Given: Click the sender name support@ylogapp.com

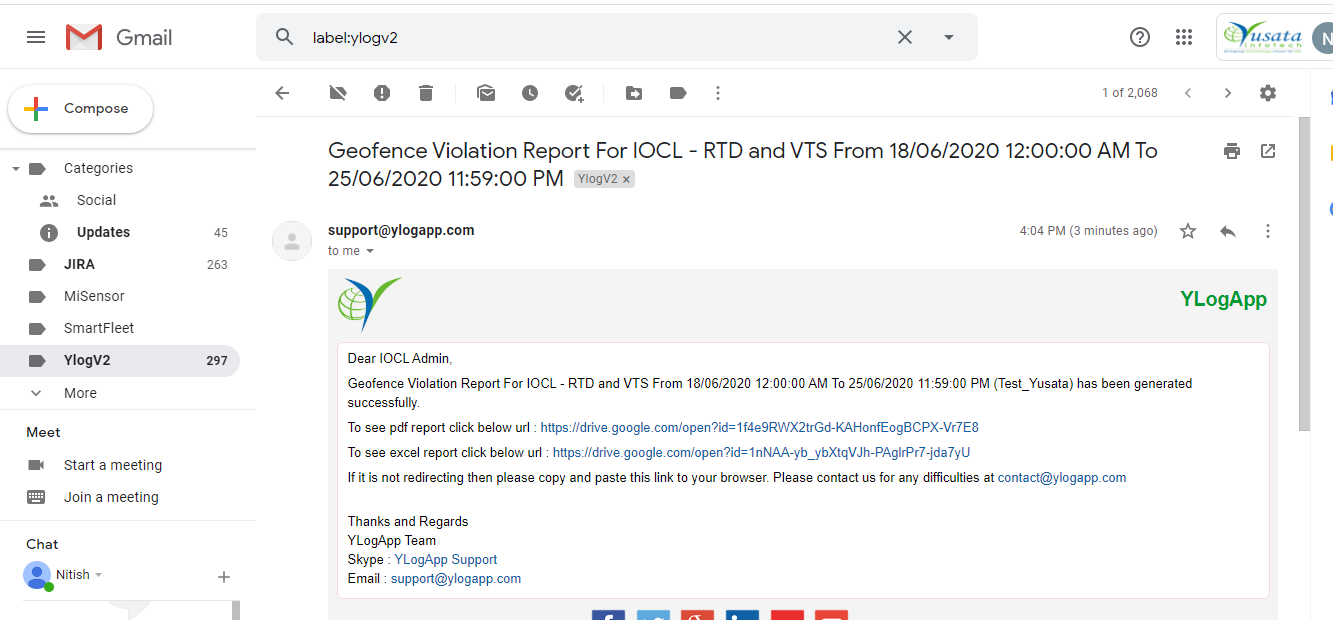Looking at the screenshot, I should tap(401, 230).
